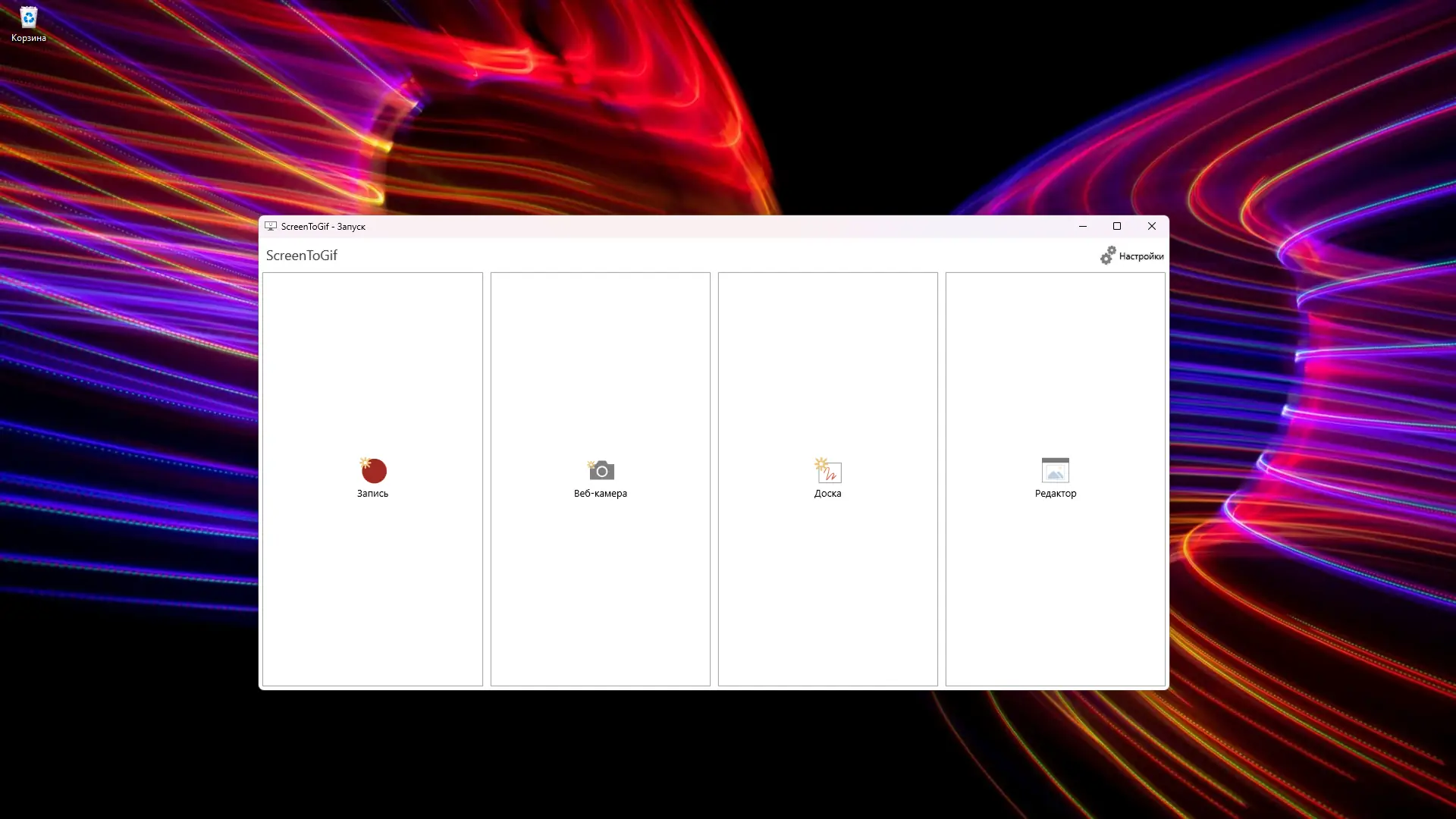Image resolution: width=1456 pixels, height=819 pixels.
Task: Click the Доска text label
Action: click(x=827, y=494)
